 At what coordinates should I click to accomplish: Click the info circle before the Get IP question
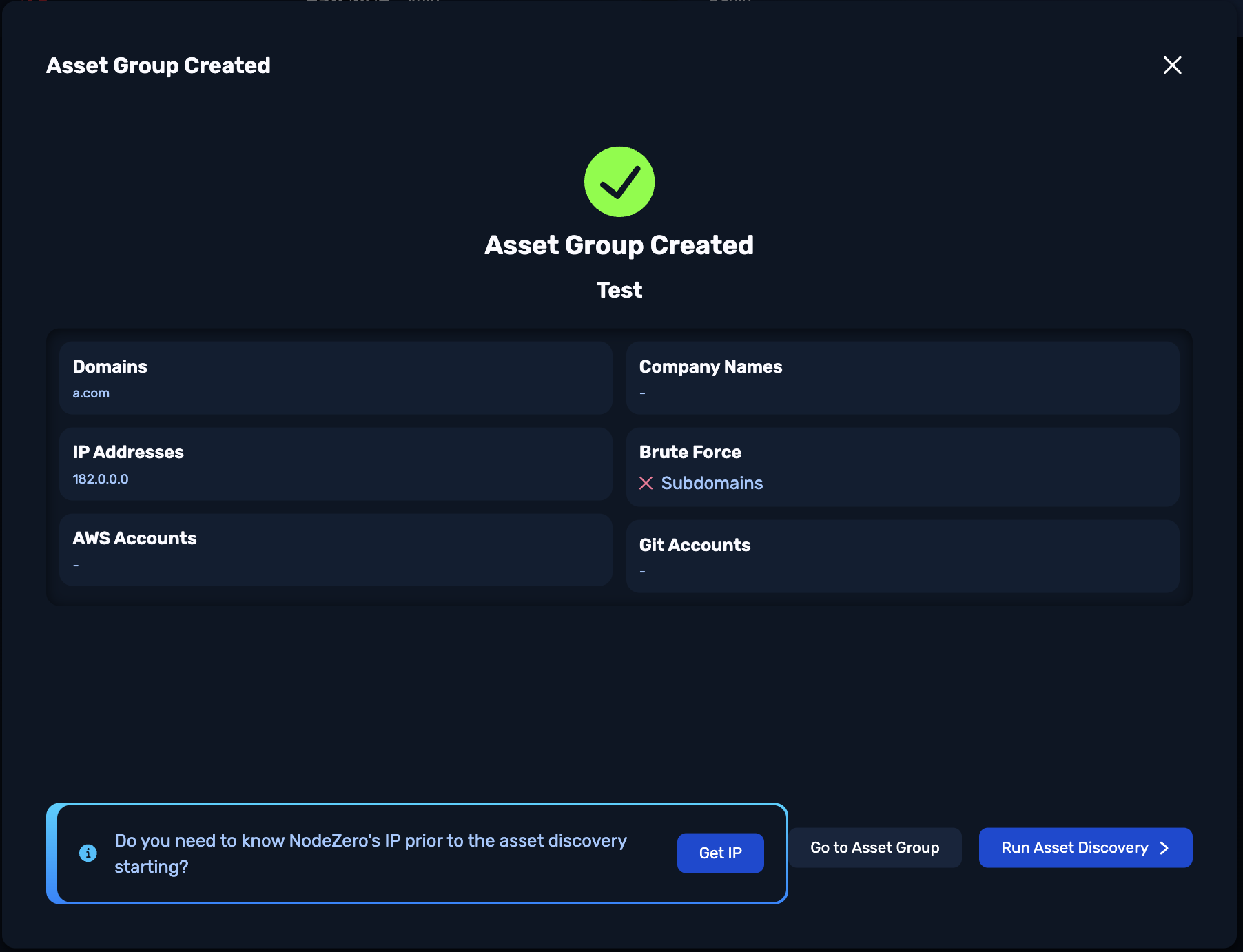(x=87, y=853)
